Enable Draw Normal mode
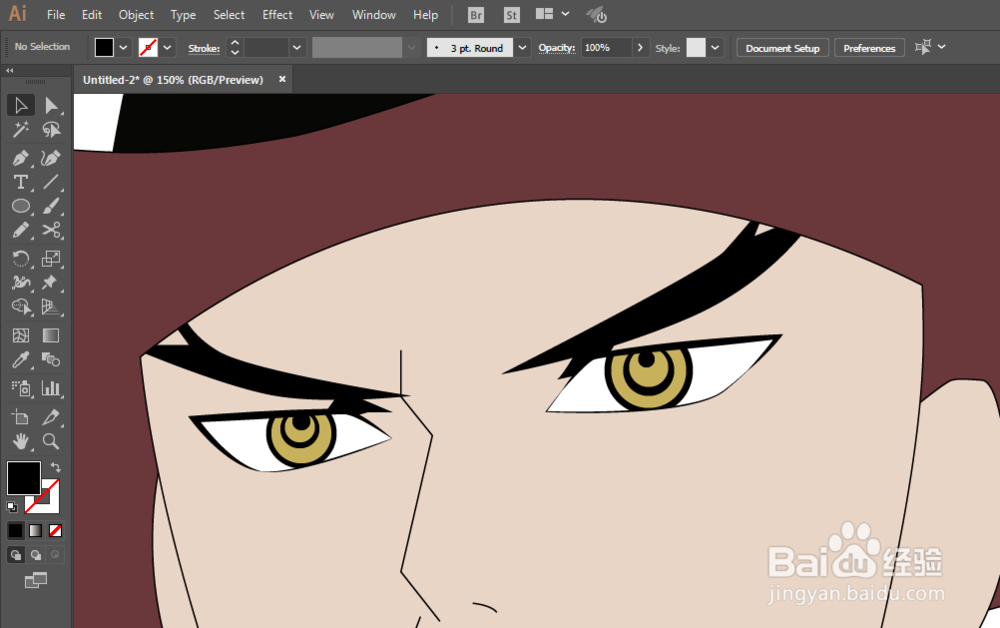 click(15, 555)
